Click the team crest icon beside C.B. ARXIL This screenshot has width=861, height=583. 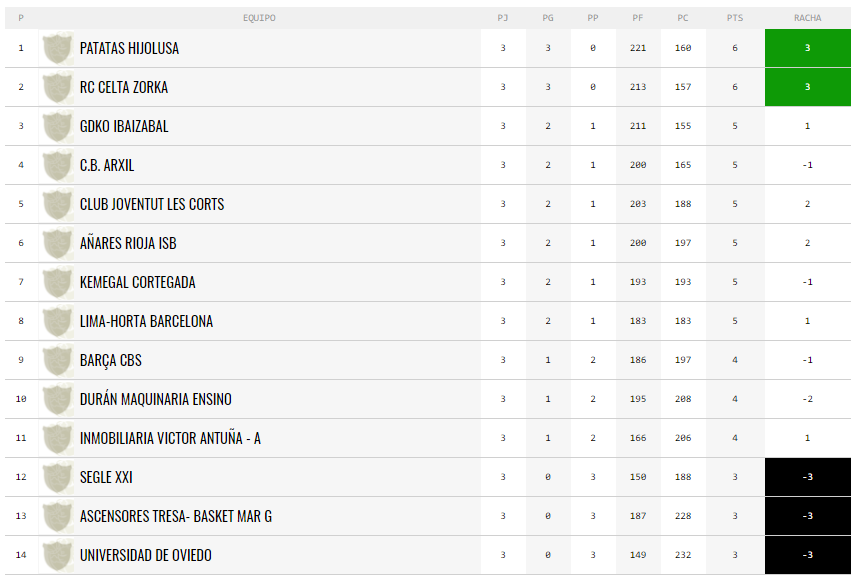pos(58,165)
